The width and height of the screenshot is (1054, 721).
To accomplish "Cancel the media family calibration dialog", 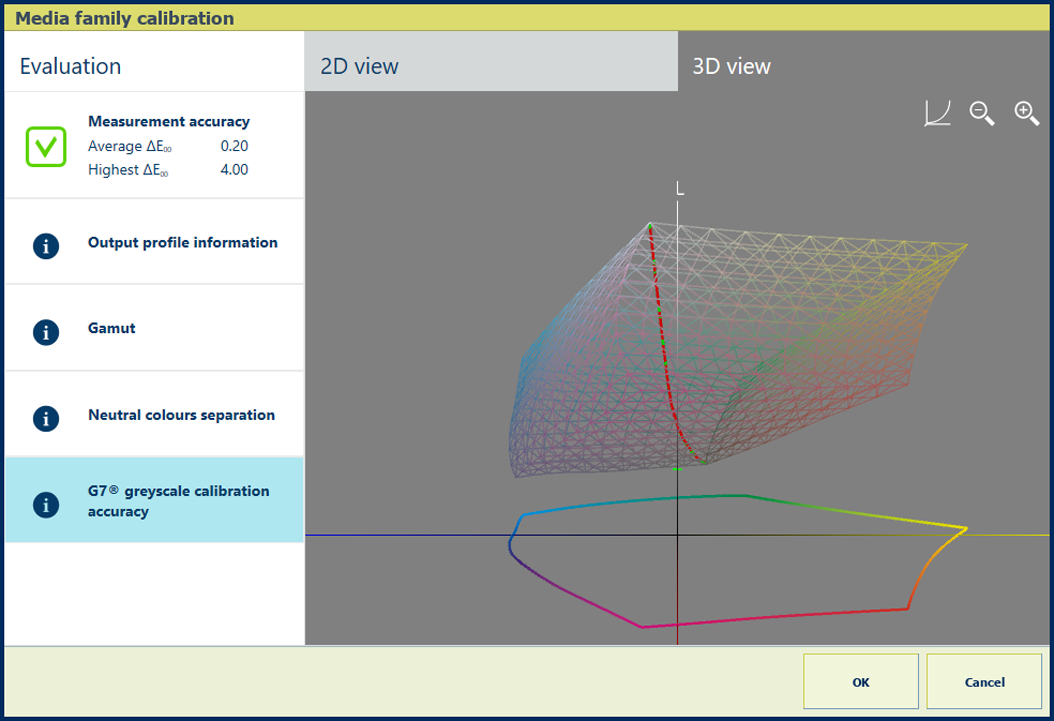I will coord(984,682).
